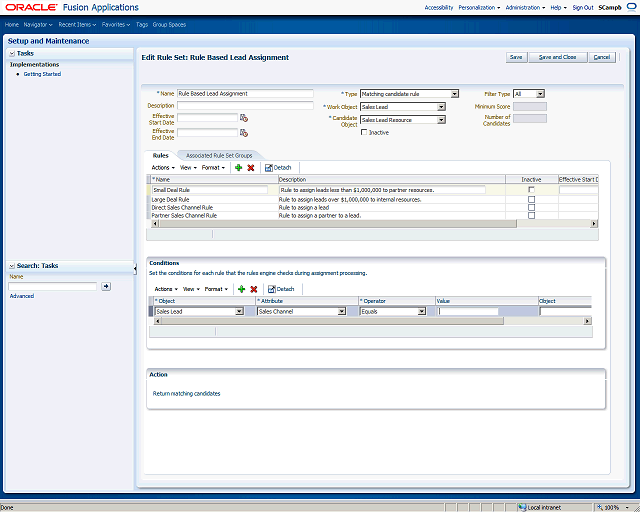Screen dimensions: 640x512
Task: Click the Oracle logo
Action: pyautogui.click(x=31, y=7)
